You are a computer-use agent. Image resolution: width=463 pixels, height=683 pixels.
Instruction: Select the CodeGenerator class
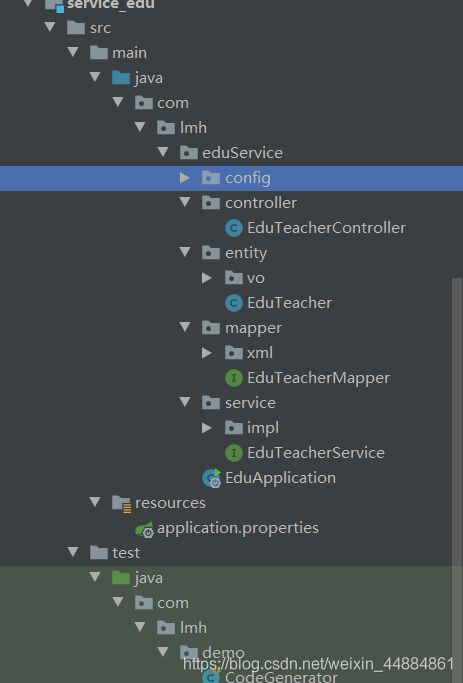click(x=281, y=676)
